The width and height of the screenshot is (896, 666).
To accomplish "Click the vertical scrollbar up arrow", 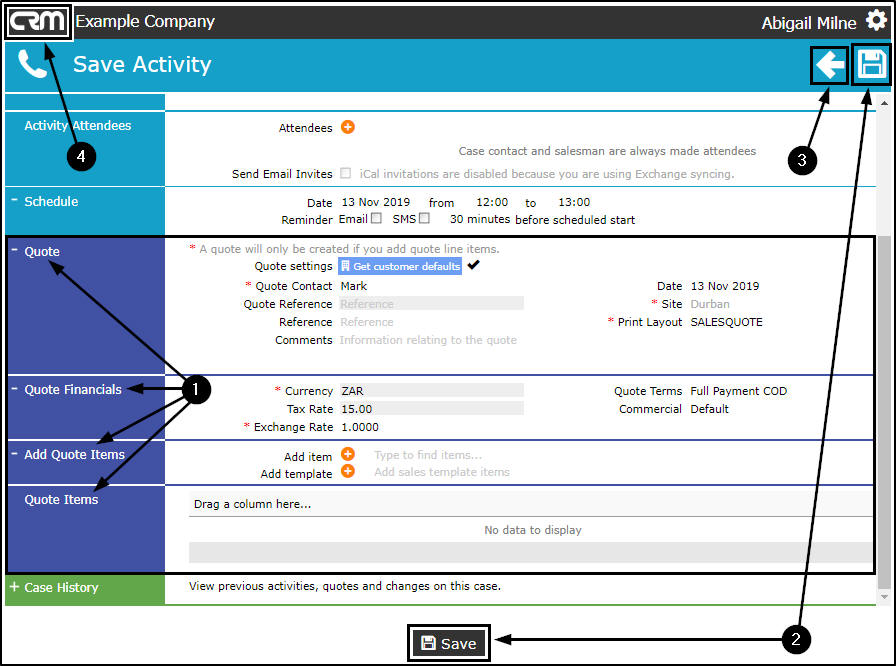I will pos(884,103).
